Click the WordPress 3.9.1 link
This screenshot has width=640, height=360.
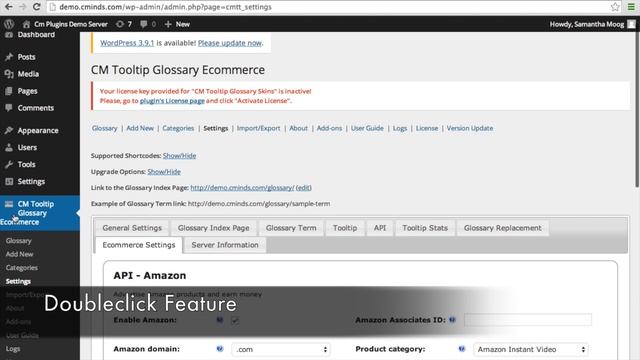coord(127,43)
